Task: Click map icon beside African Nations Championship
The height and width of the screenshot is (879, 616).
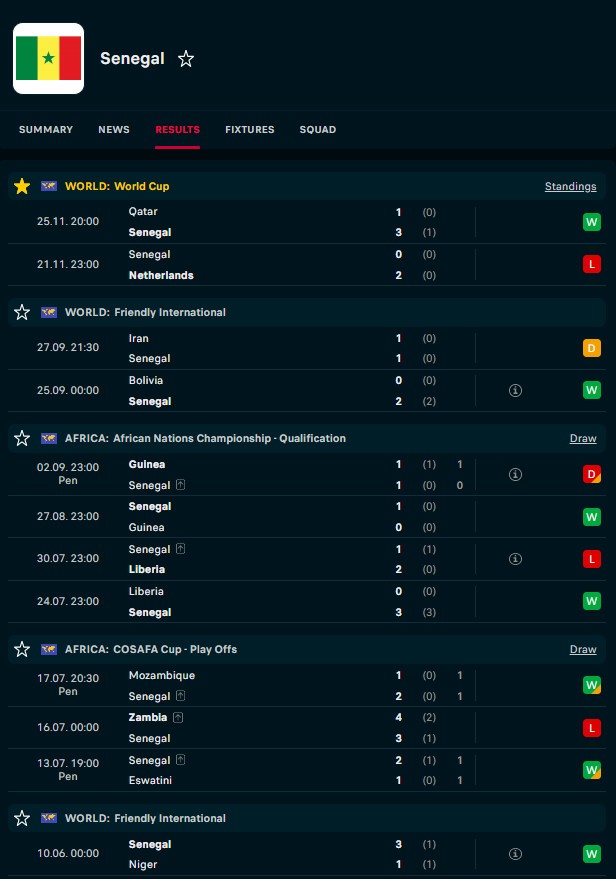Action: [49, 438]
